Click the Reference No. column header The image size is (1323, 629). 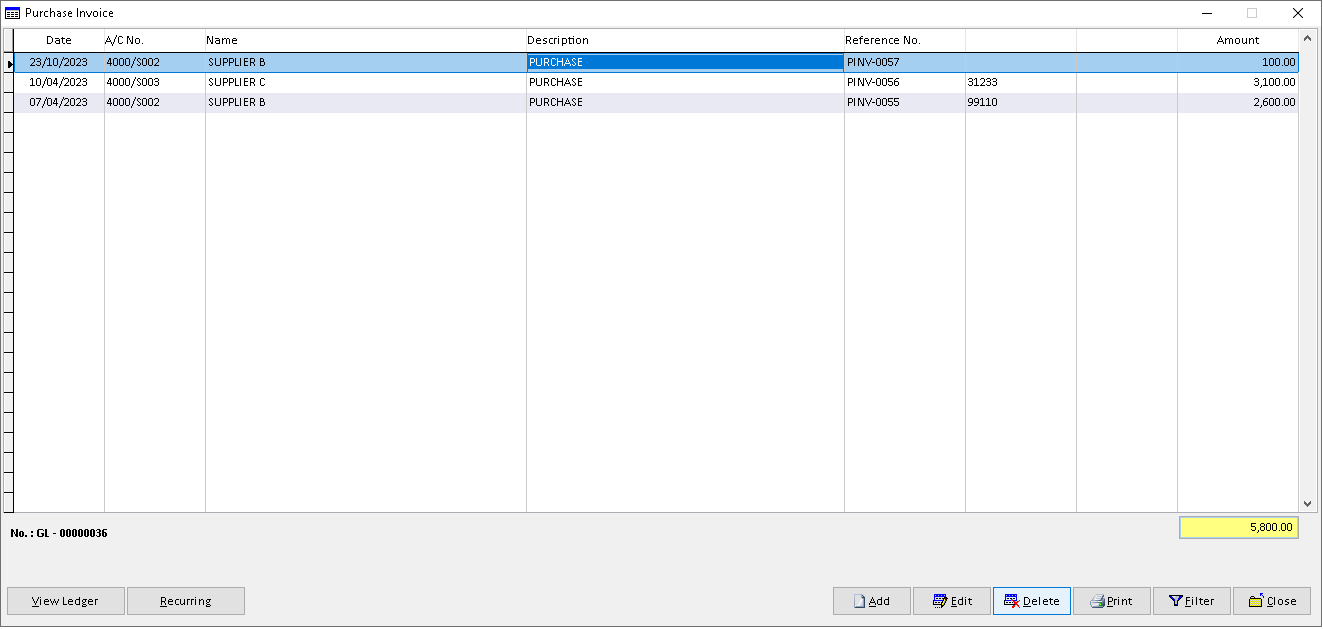coord(905,40)
